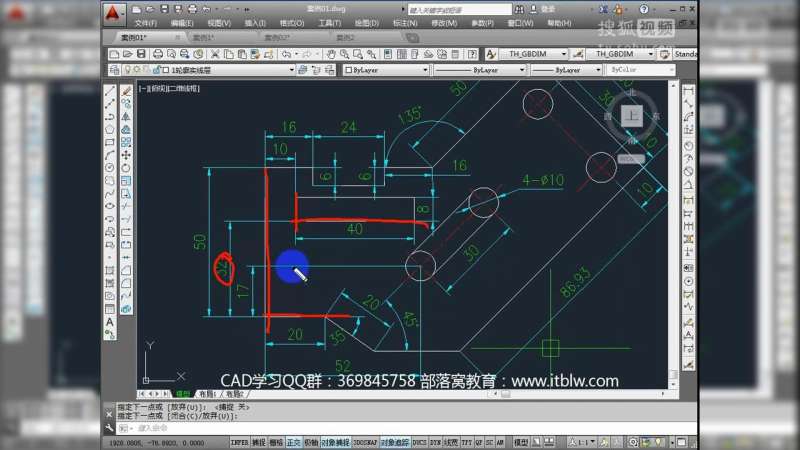Toggle 栅格 grid display in status bar
Viewport: 800px width, 450px height.
pyautogui.click(x=276, y=441)
